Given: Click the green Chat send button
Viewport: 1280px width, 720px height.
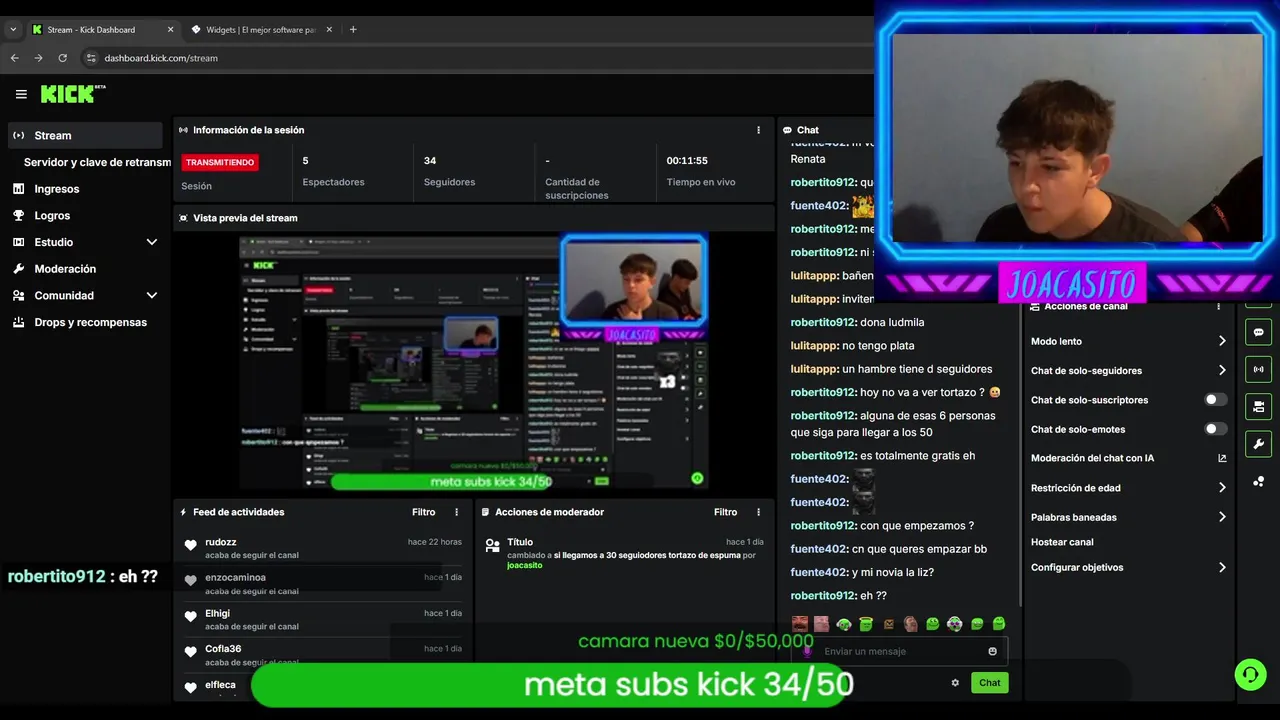Looking at the screenshot, I should tap(989, 683).
